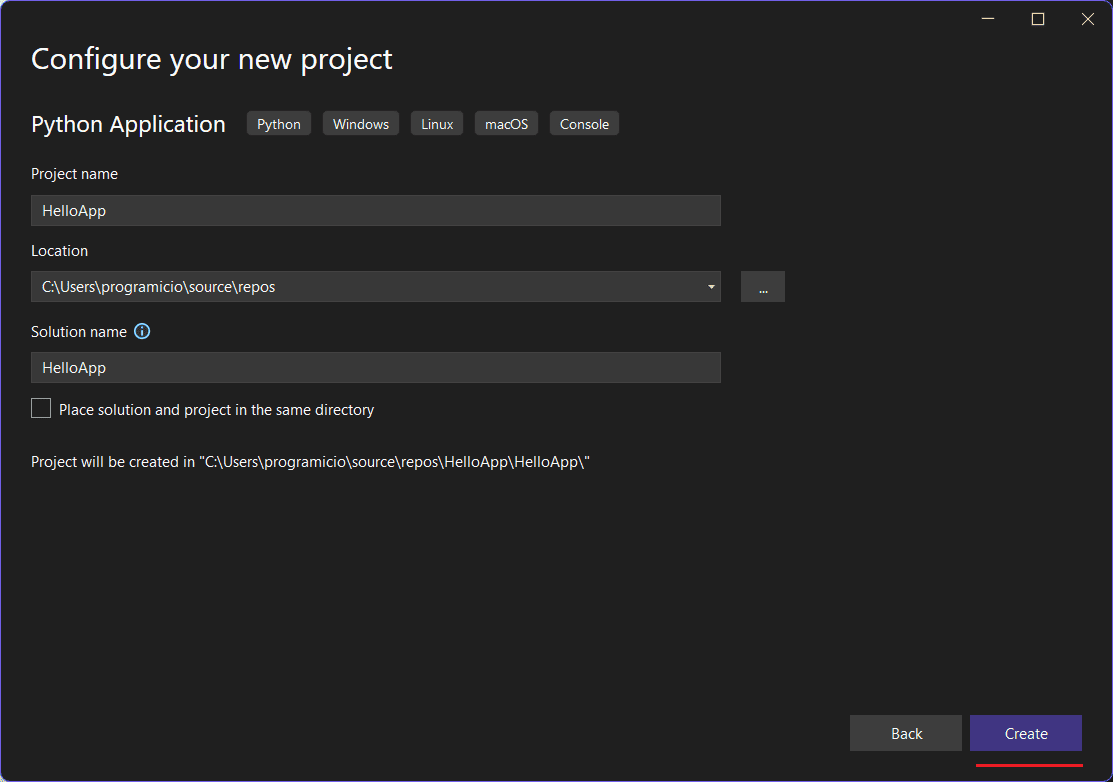1113x782 pixels.
Task: Minimize the dialog window
Action: [x=987, y=19]
